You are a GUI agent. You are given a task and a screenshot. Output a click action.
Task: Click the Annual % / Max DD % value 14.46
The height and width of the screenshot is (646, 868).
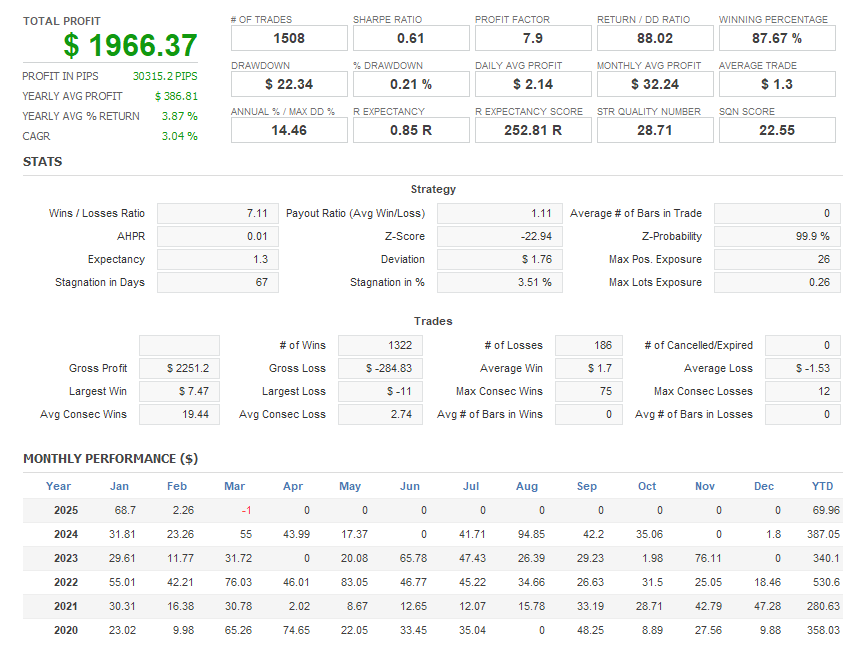[289, 130]
